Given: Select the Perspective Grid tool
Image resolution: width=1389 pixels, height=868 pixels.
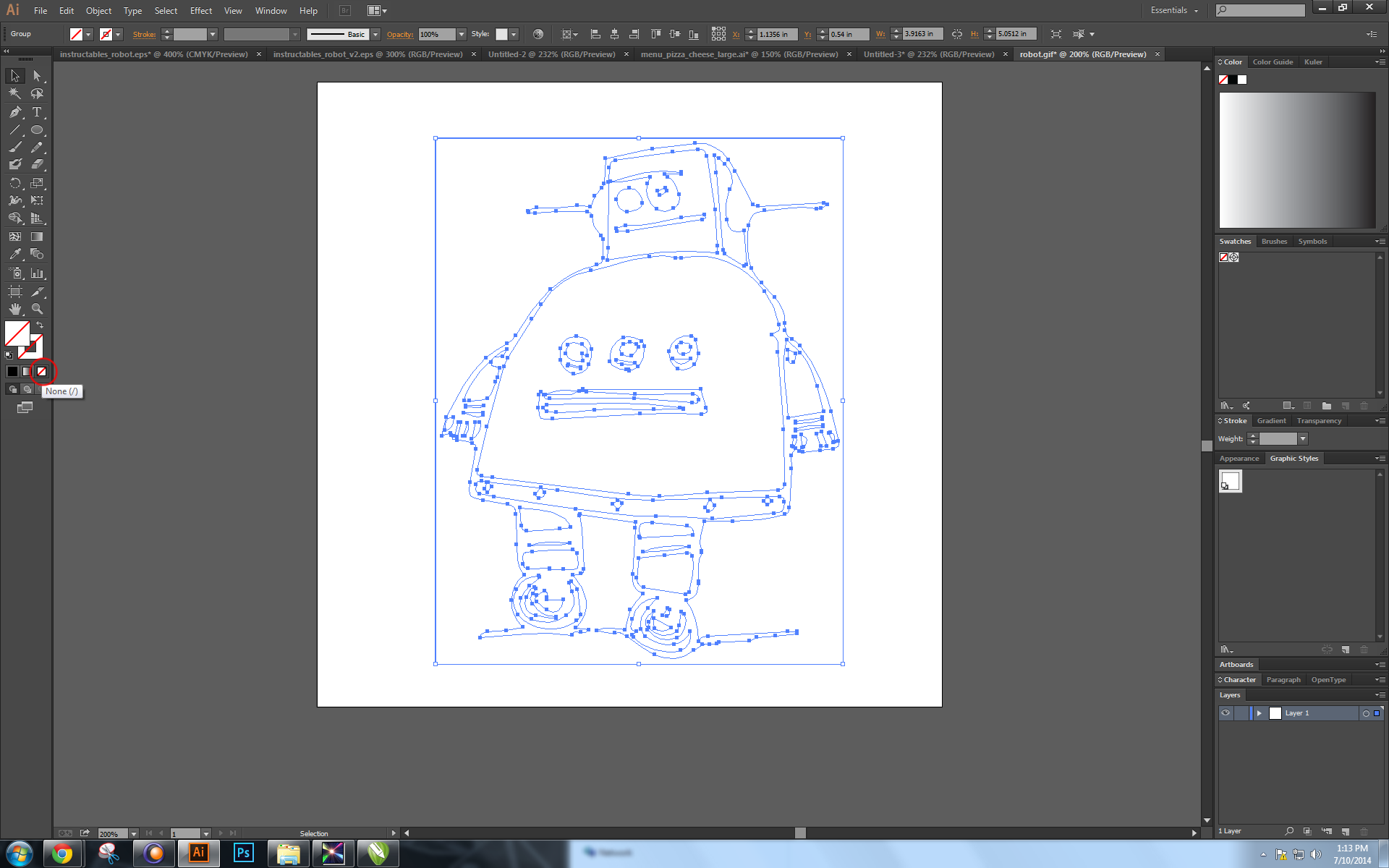Looking at the screenshot, I should [x=37, y=218].
